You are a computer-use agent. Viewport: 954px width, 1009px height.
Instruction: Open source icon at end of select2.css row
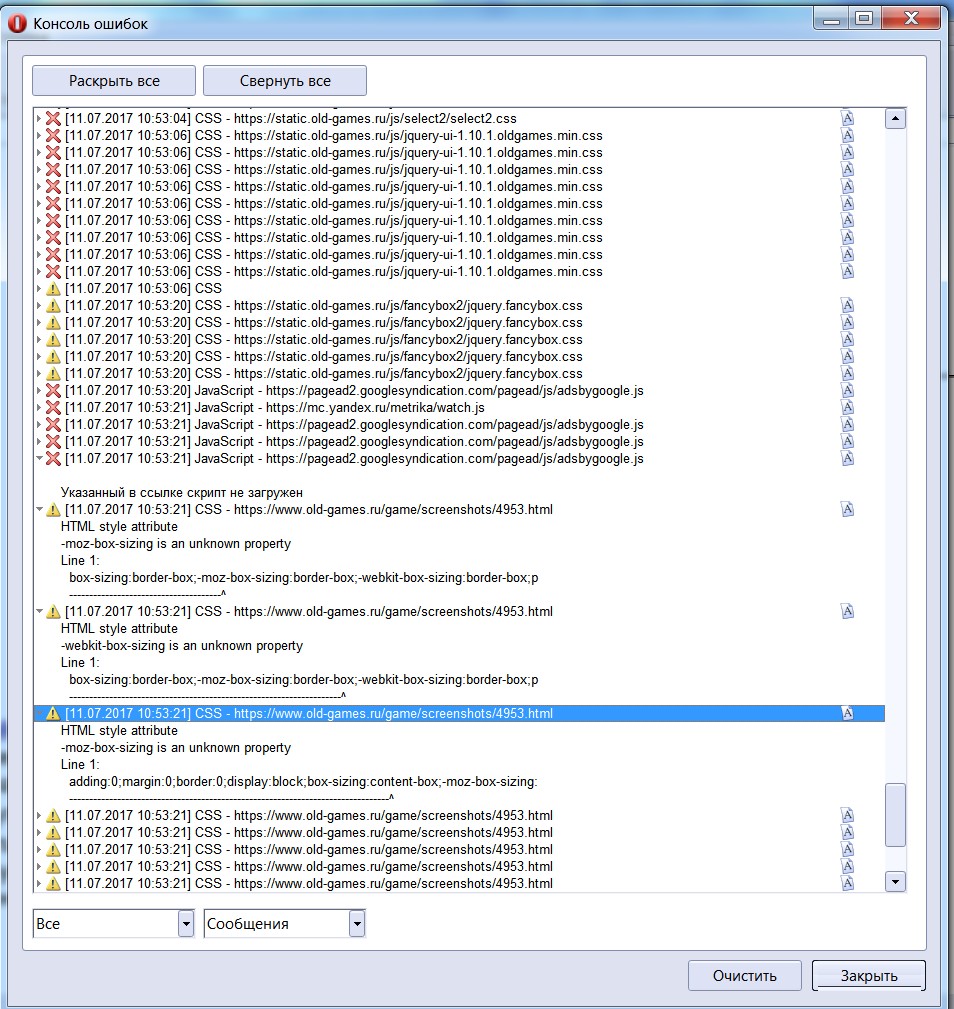point(847,118)
